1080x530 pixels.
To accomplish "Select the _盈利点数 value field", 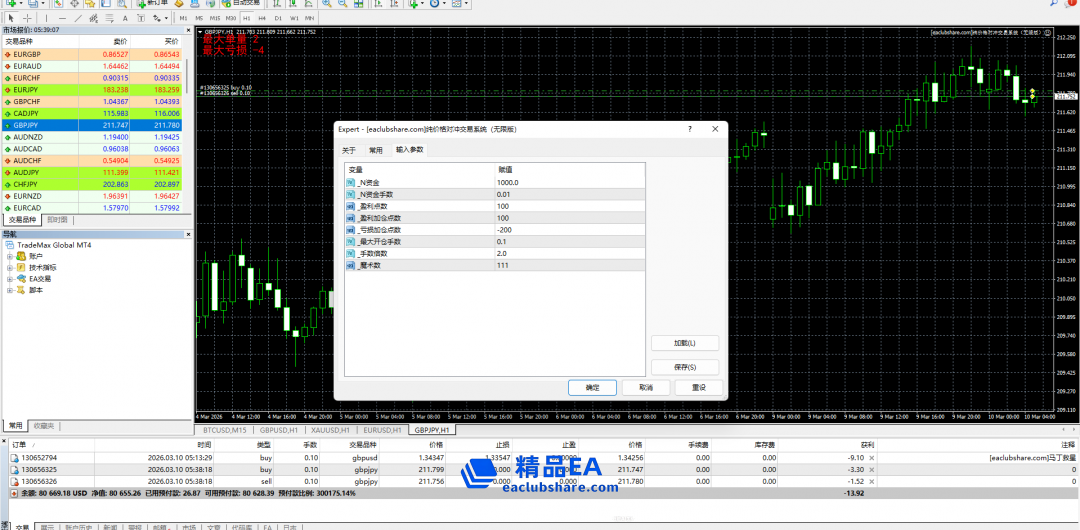I will (x=570, y=206).
